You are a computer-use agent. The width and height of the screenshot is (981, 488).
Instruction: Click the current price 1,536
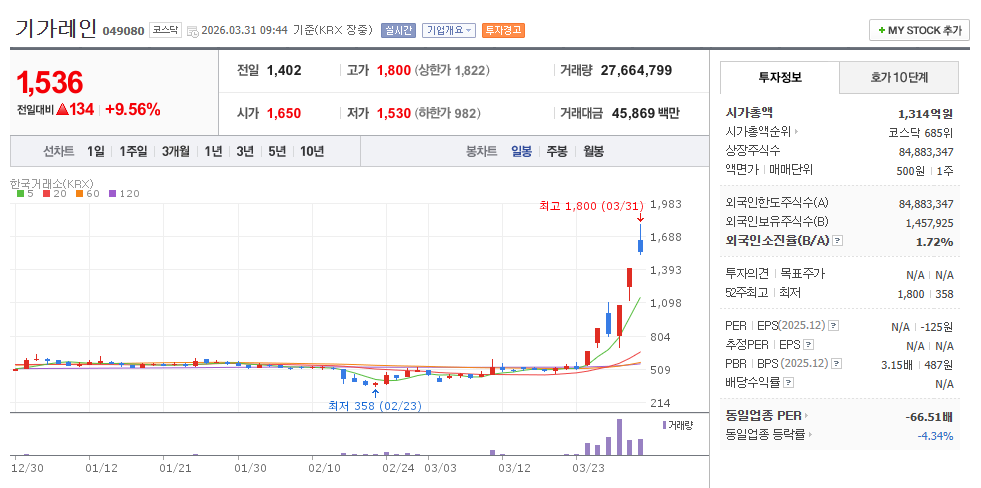[x=49, y=82]
